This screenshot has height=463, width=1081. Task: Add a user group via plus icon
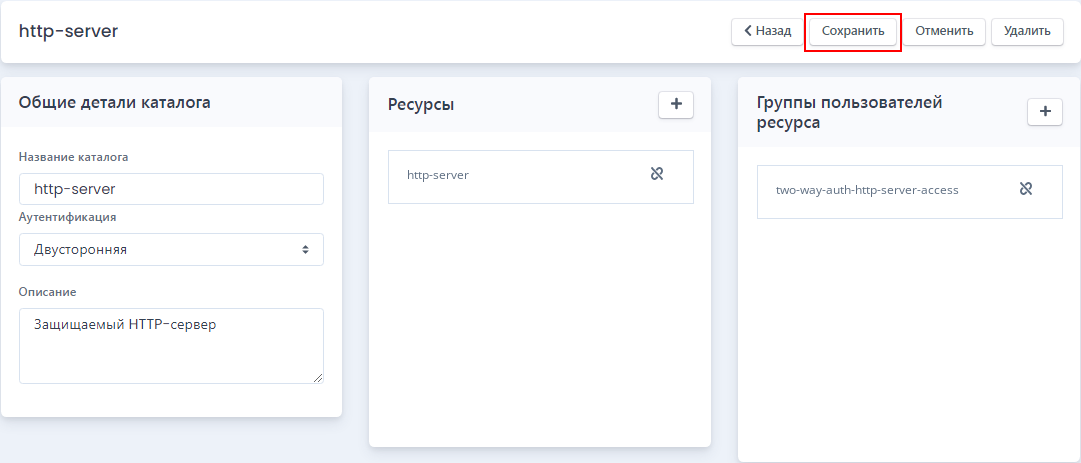(x=1045, y=112)
